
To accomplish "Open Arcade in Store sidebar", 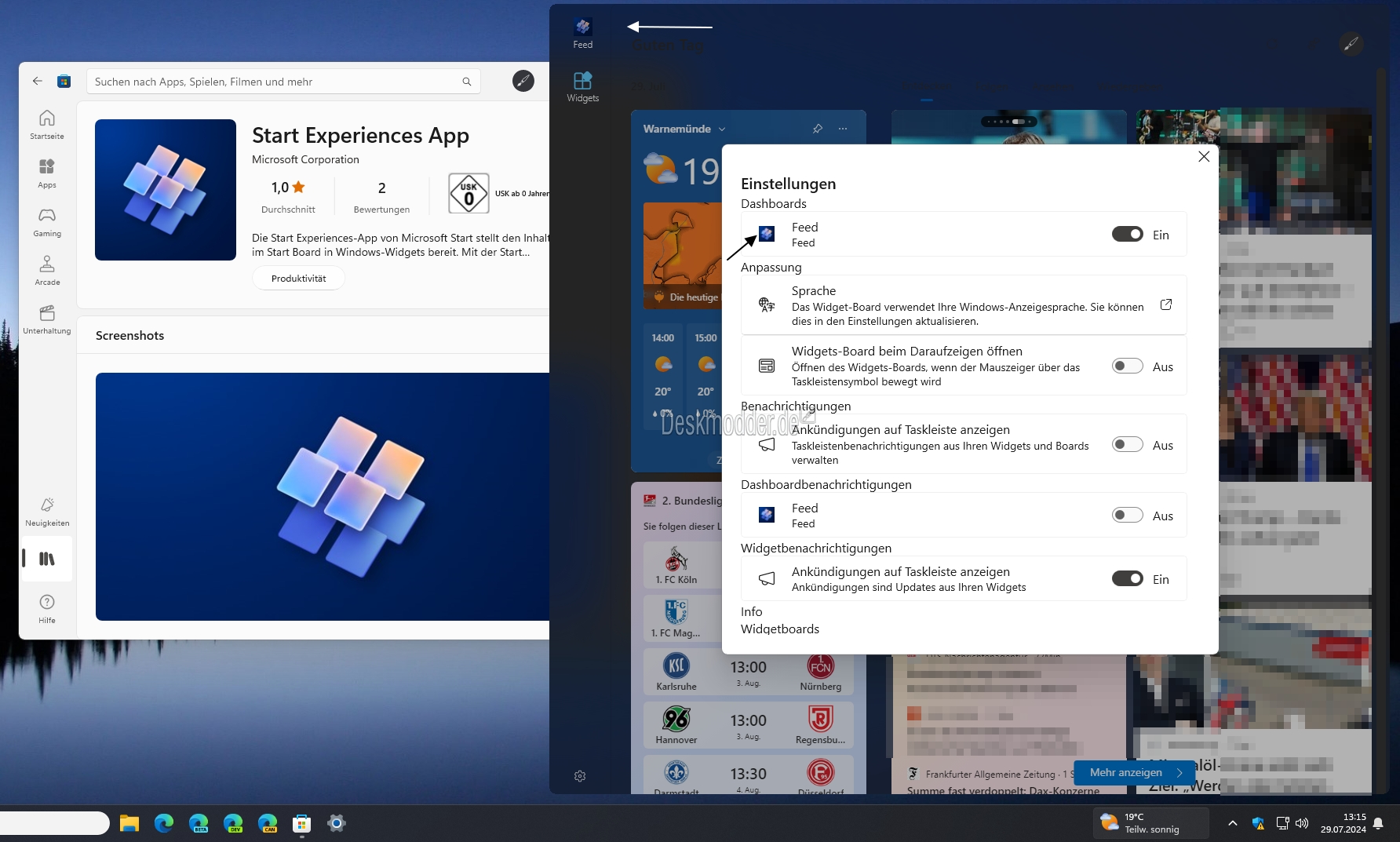I will point(47,271).
